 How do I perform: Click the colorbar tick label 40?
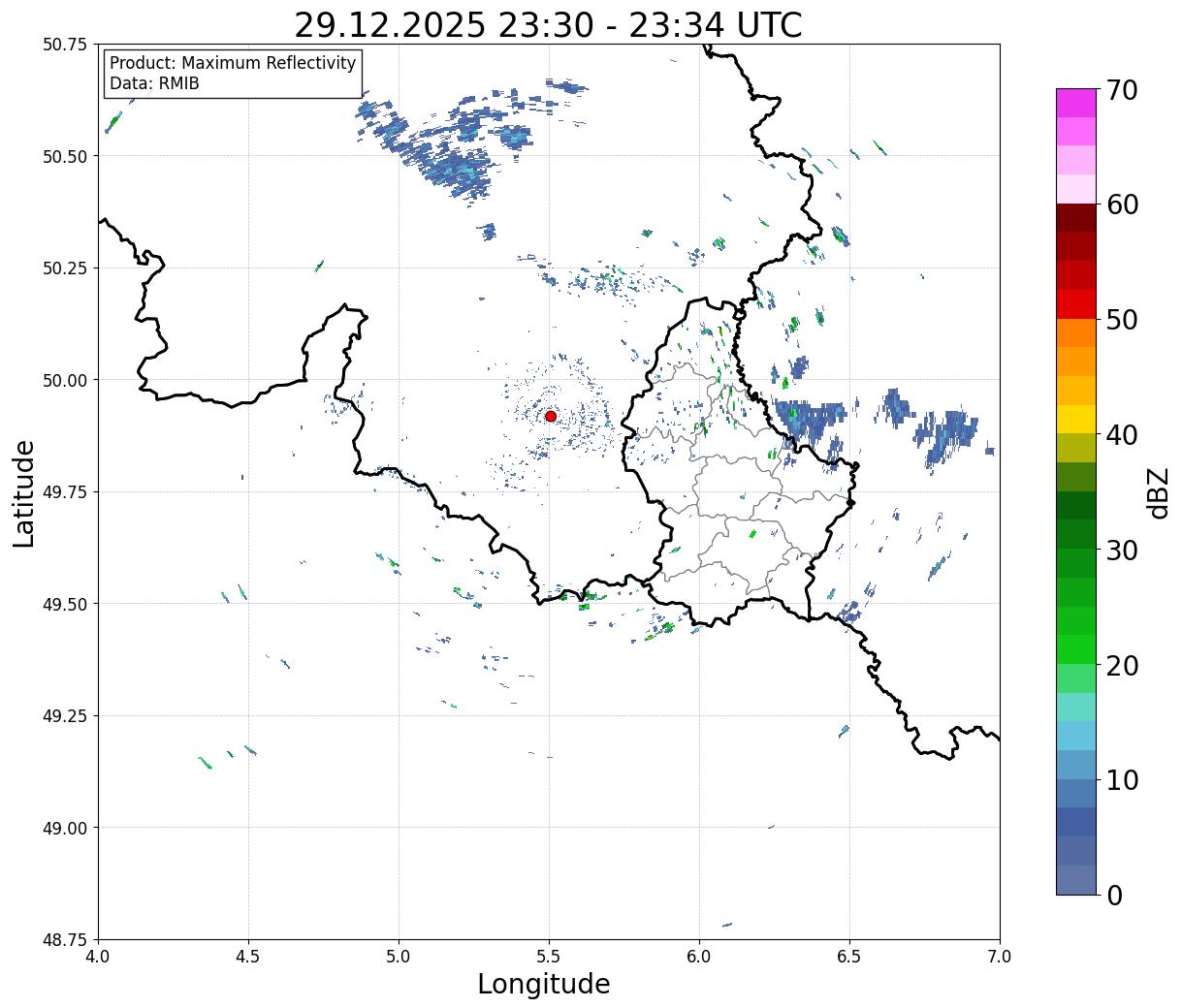(x=1122, y=435)
